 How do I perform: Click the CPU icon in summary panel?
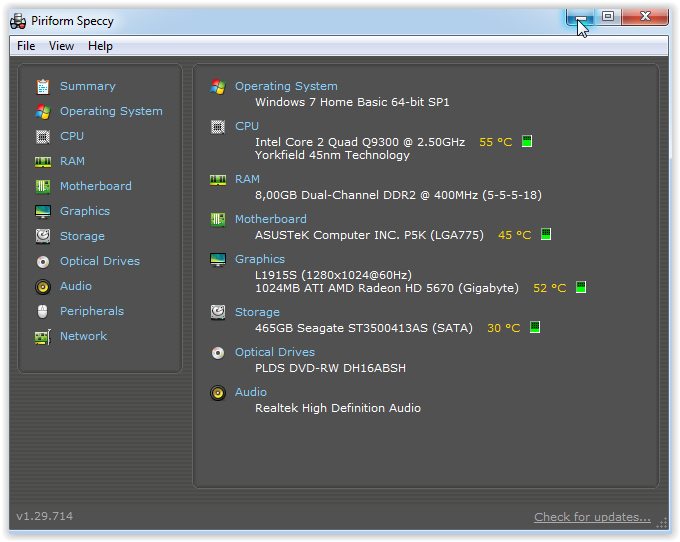218,127
